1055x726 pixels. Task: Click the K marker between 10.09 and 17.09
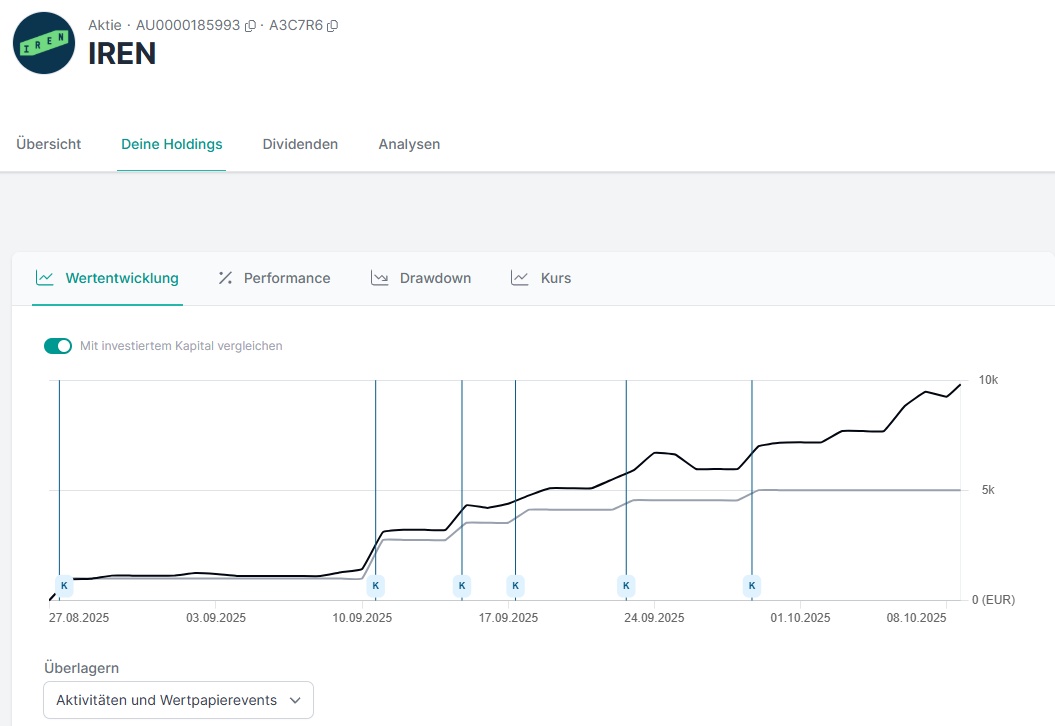pyautogui.click(x=462, y=585)
